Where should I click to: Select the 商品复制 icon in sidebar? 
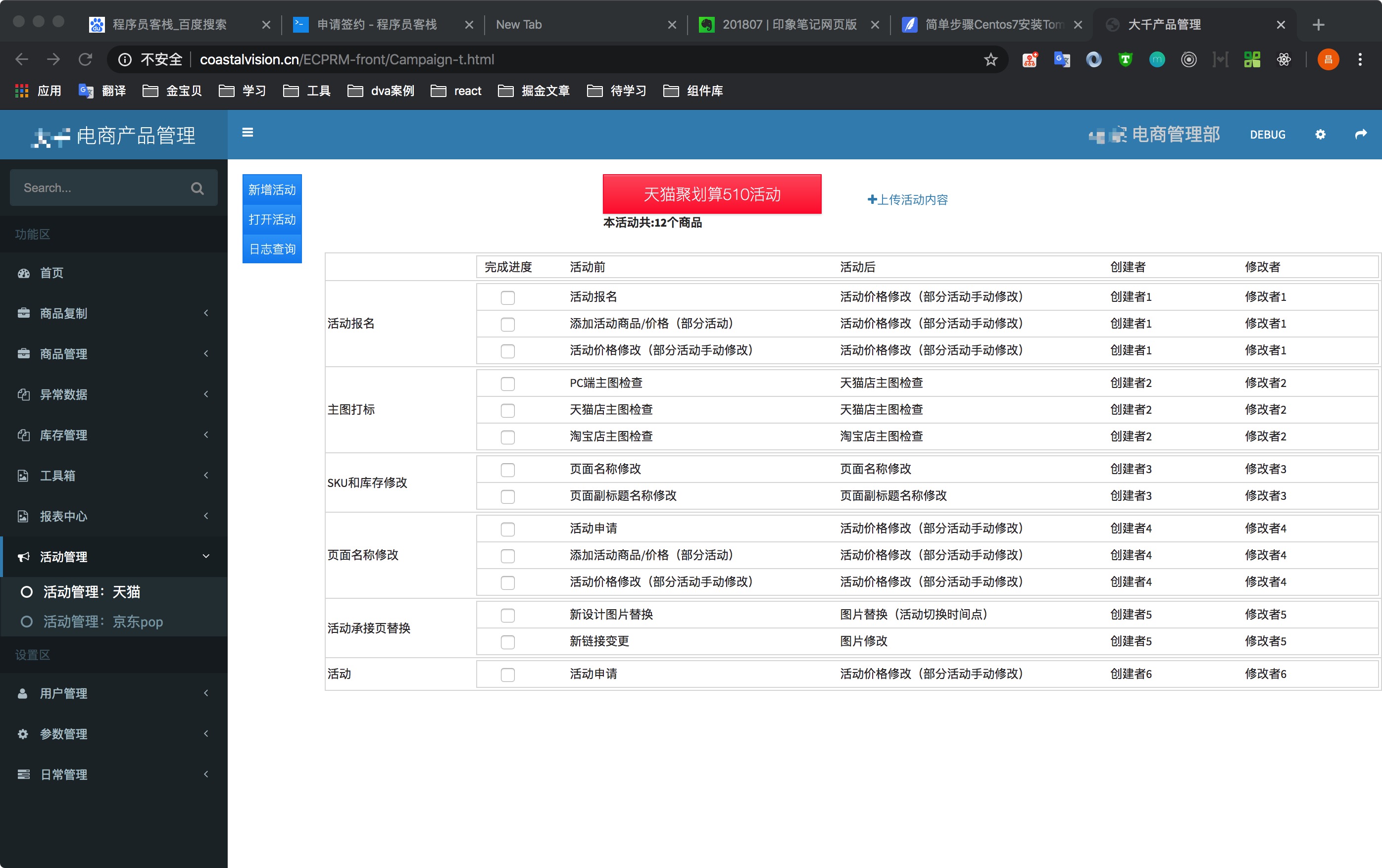(x=23, y=313)
